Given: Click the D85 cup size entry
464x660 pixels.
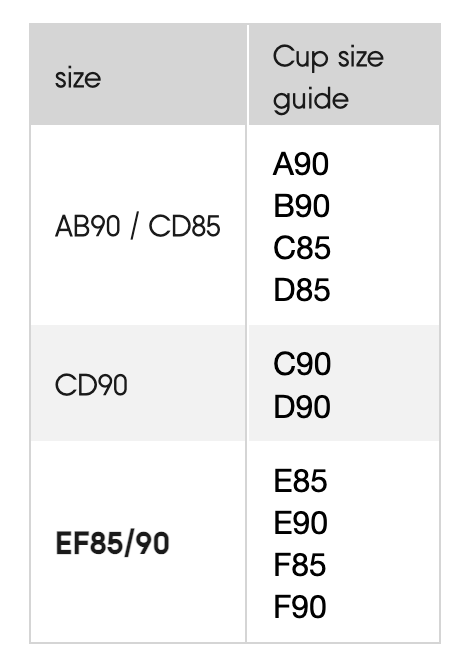Looking at the screenshot, I should [301, 290].
